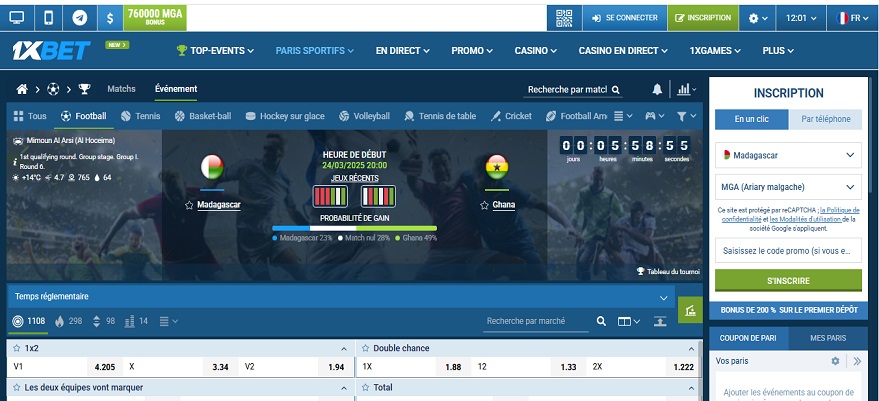
Task: Collapse the Total market
Action: point(691,388)
